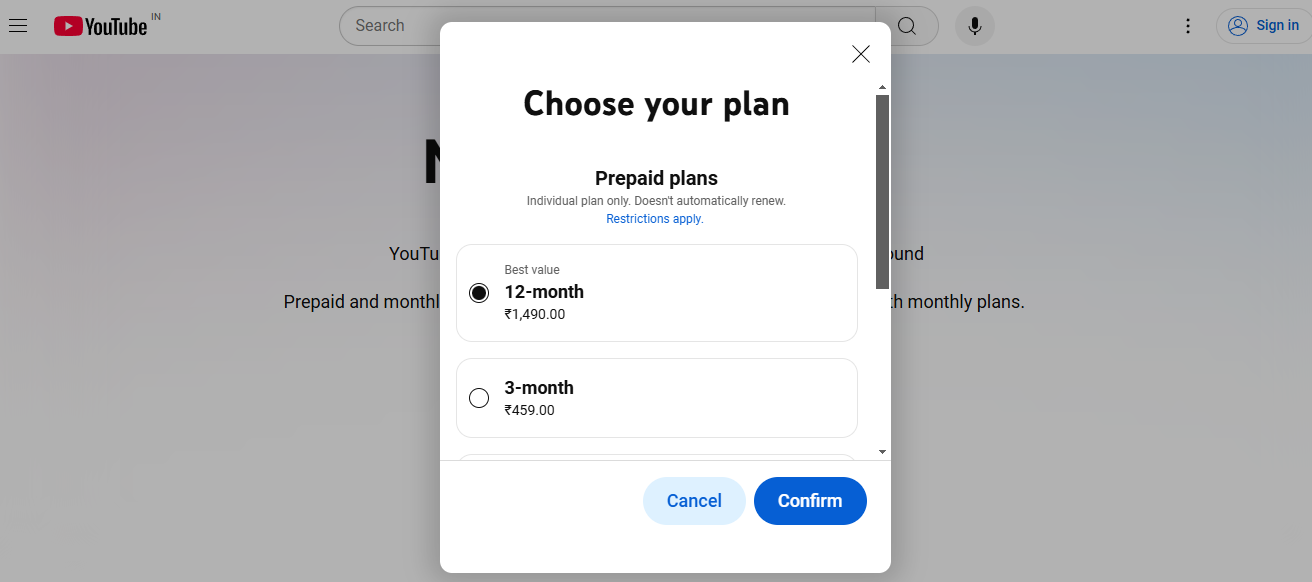Start voice search with the microphone

974,26
